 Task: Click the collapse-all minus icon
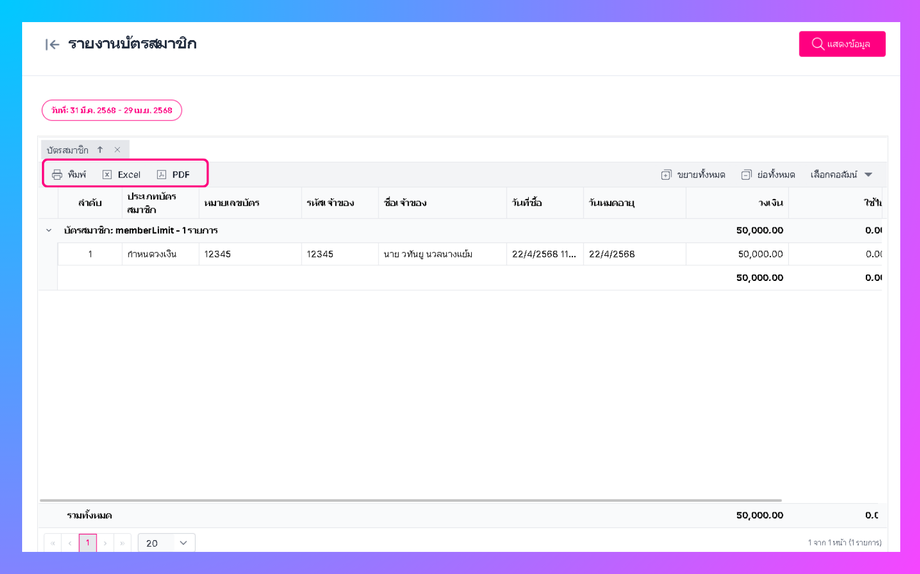(x=746, y=175)
